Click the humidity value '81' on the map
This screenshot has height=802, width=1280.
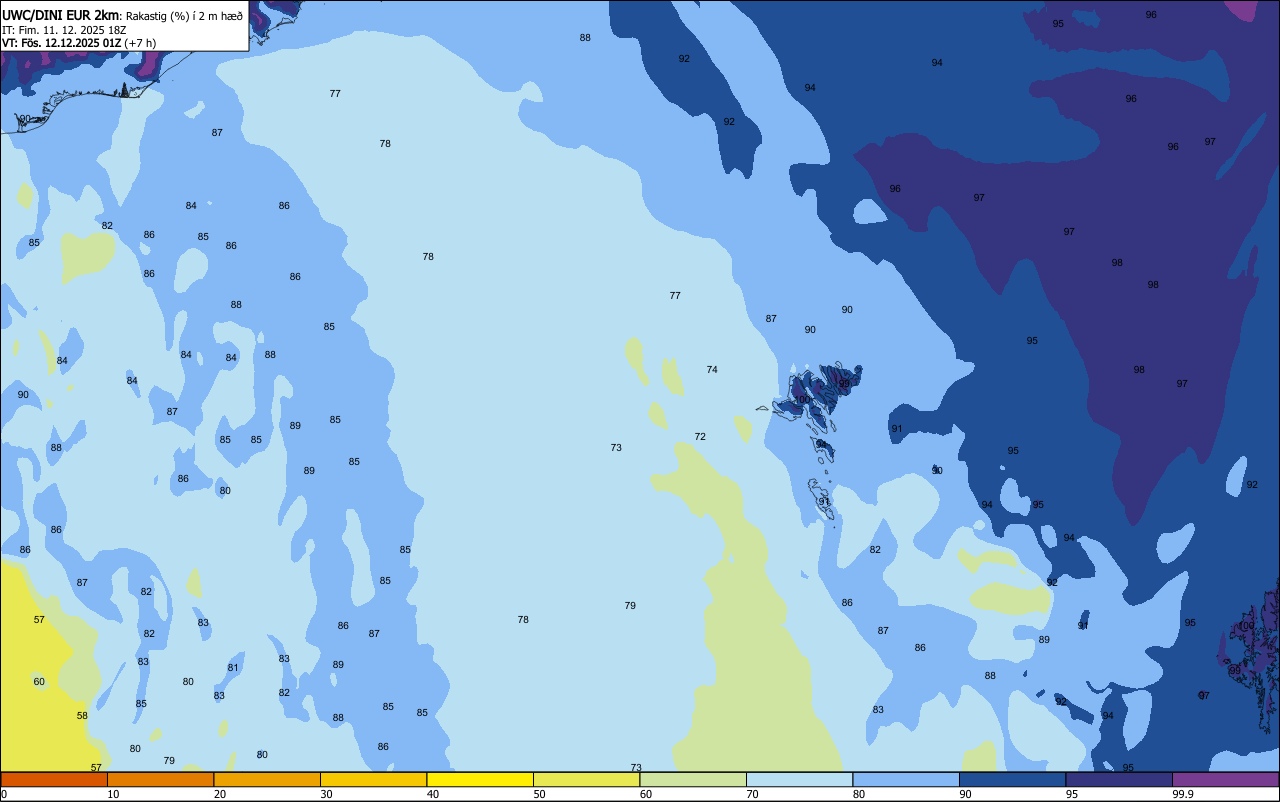(x=233, y=668)
